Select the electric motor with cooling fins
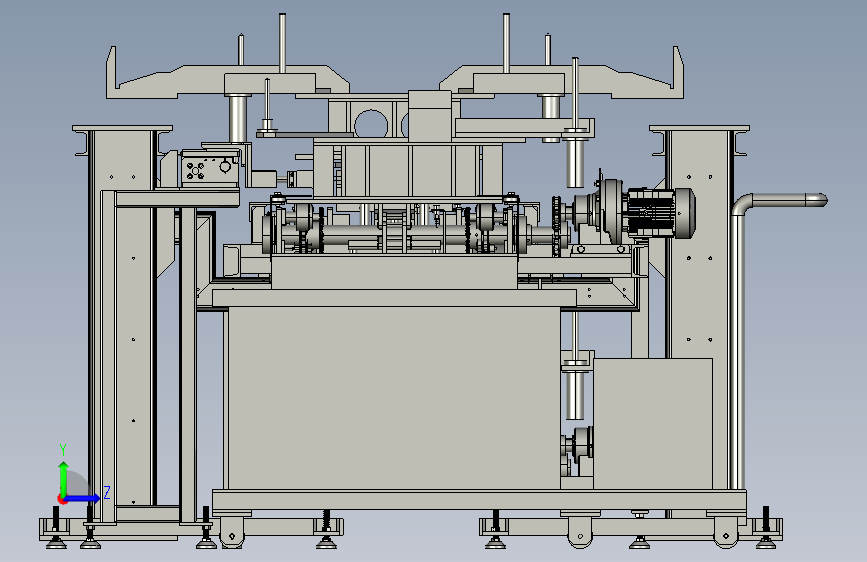This screenshot has height=562, width=867. click(661, 214)
